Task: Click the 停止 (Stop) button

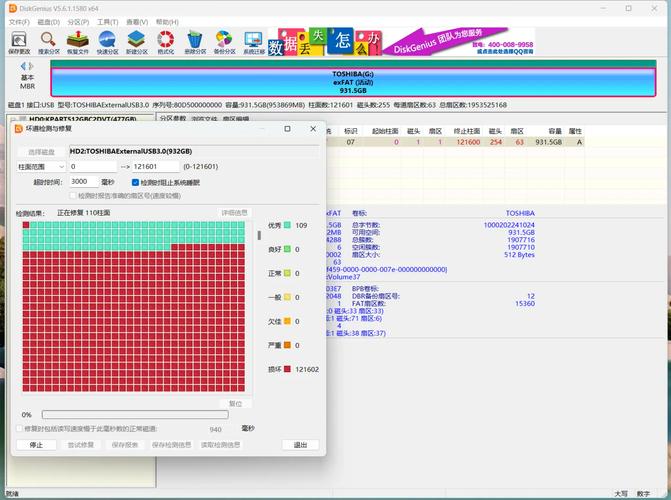Action: [x=36, y=445]
